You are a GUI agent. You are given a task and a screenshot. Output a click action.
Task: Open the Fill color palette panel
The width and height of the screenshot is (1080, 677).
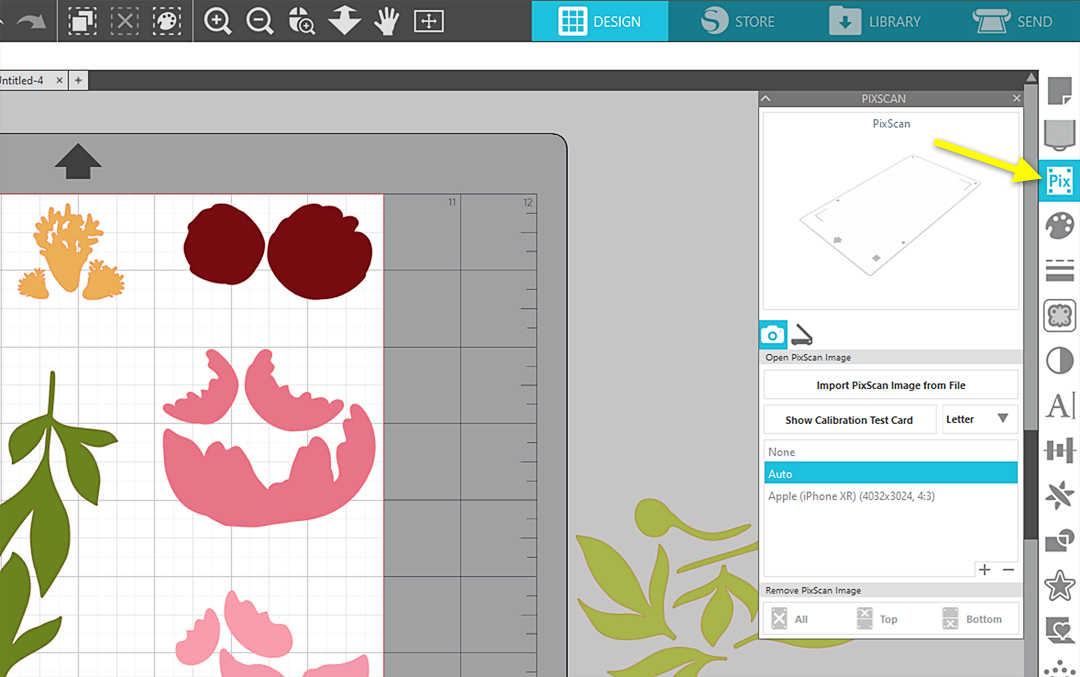point(1059,225)
